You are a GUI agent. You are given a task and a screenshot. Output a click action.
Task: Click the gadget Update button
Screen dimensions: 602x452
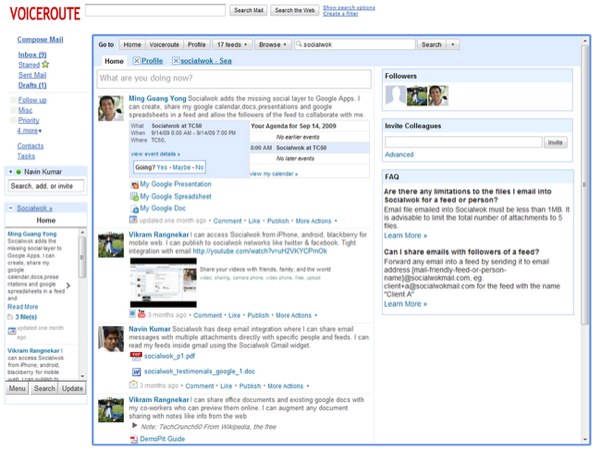[x=72, y=388]
